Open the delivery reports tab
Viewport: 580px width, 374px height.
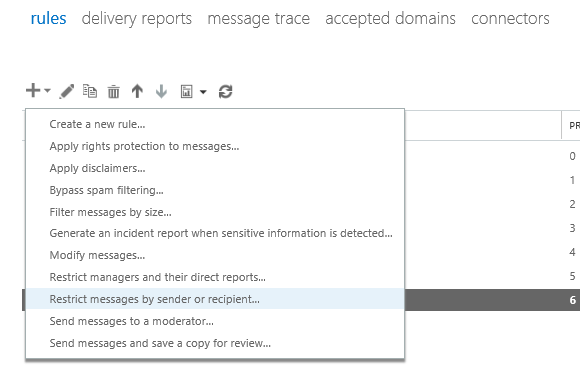coord(137,18)
